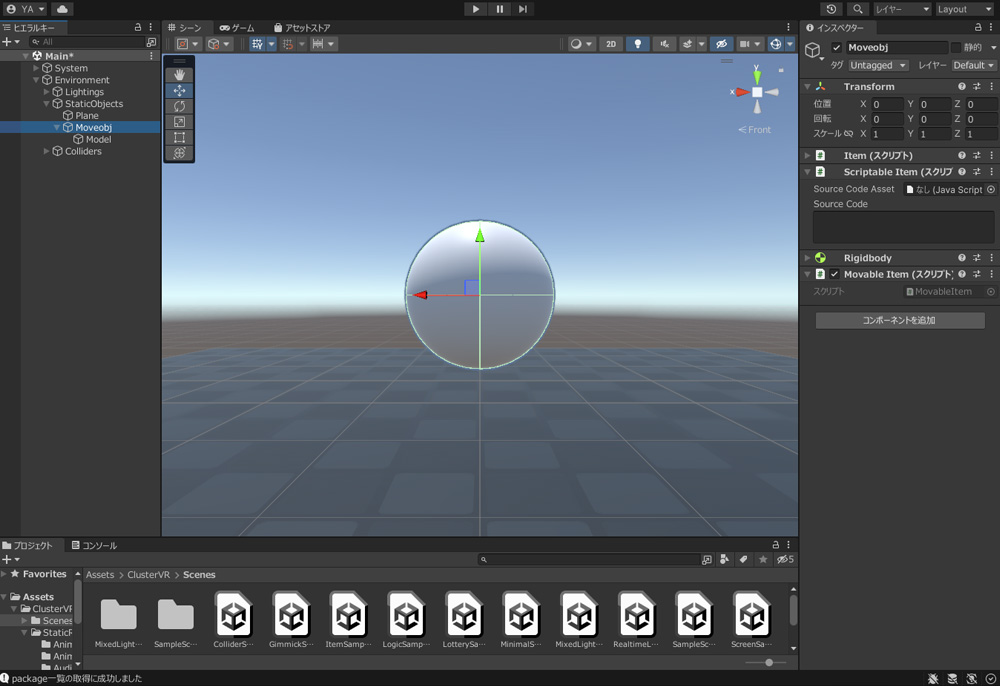Switch to the Console tab
The width and height of the screenshot is (1000, 686).
pyautogui.click(x=94, y=546)
